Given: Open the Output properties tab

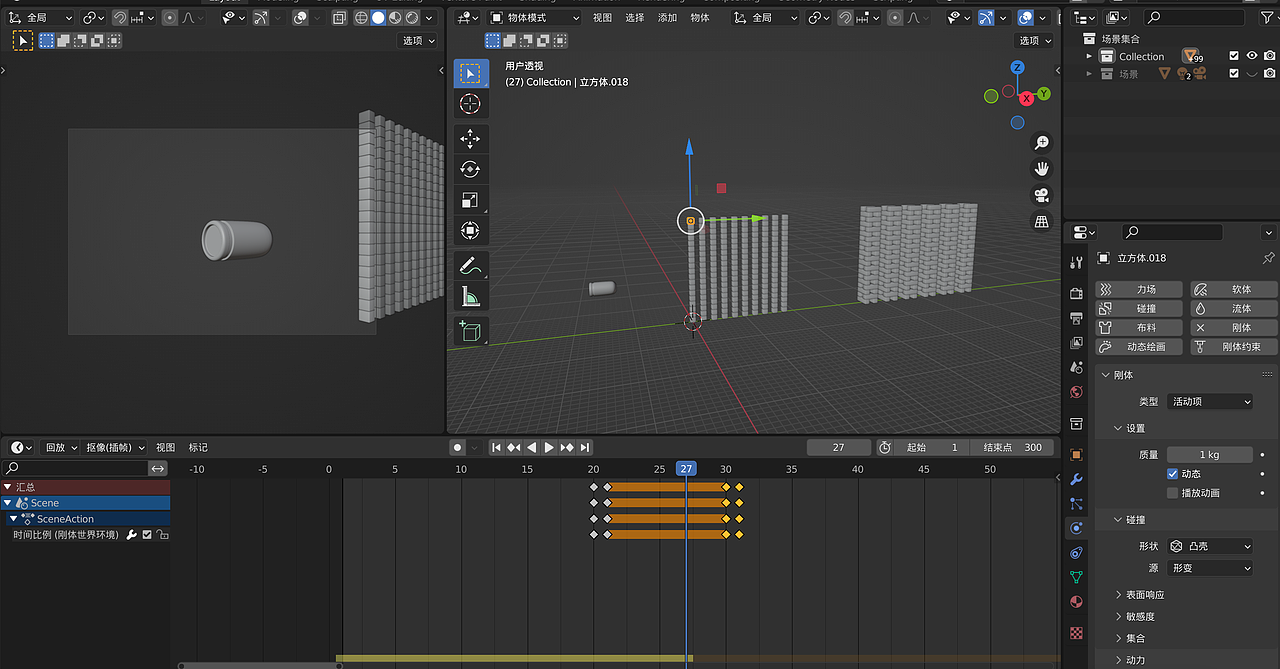Looking at the screenshot, I should point(1076,318).
